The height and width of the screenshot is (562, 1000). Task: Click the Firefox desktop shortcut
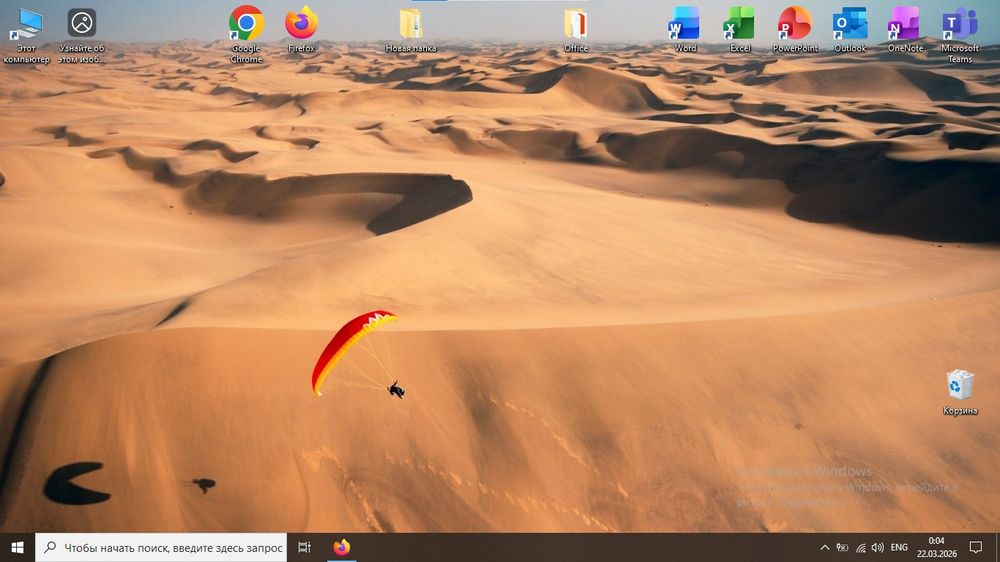point(301,29)
